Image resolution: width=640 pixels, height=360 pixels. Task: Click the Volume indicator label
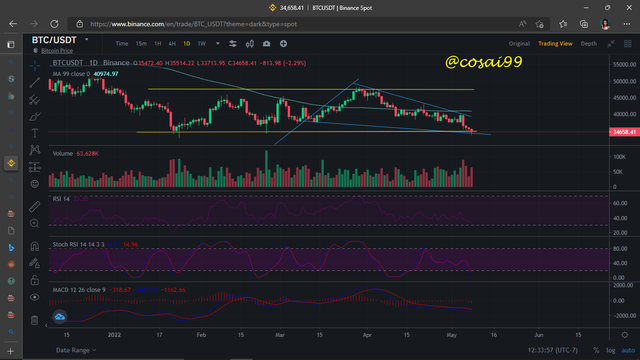coord(62,153)
